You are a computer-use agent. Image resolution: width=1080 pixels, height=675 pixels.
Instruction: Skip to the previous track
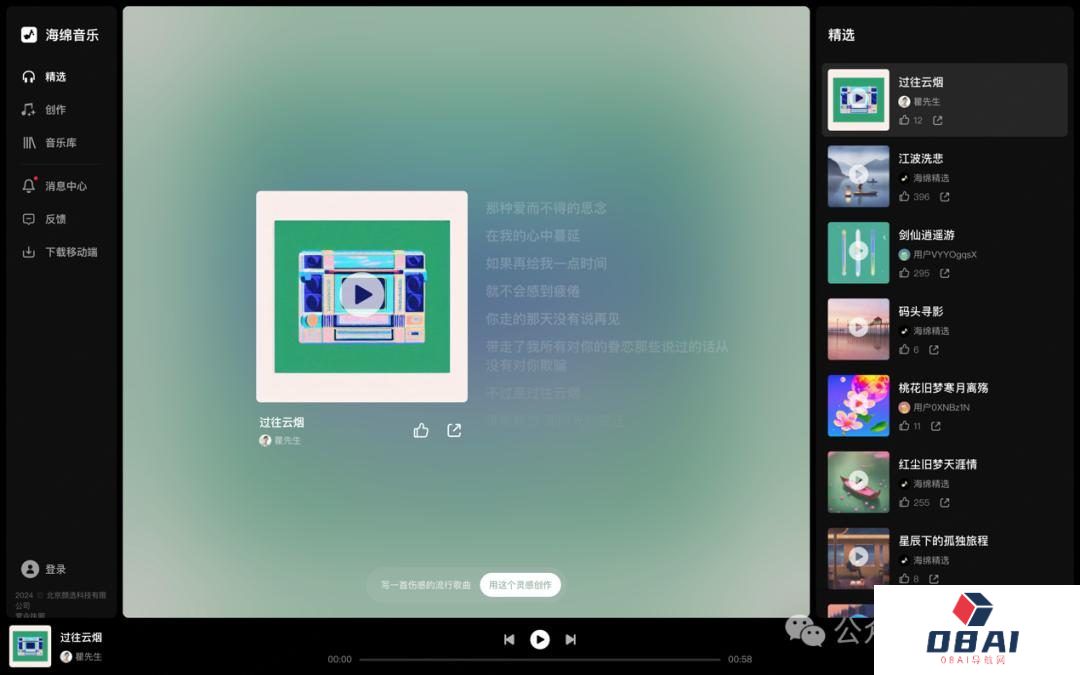coord(509,639)
